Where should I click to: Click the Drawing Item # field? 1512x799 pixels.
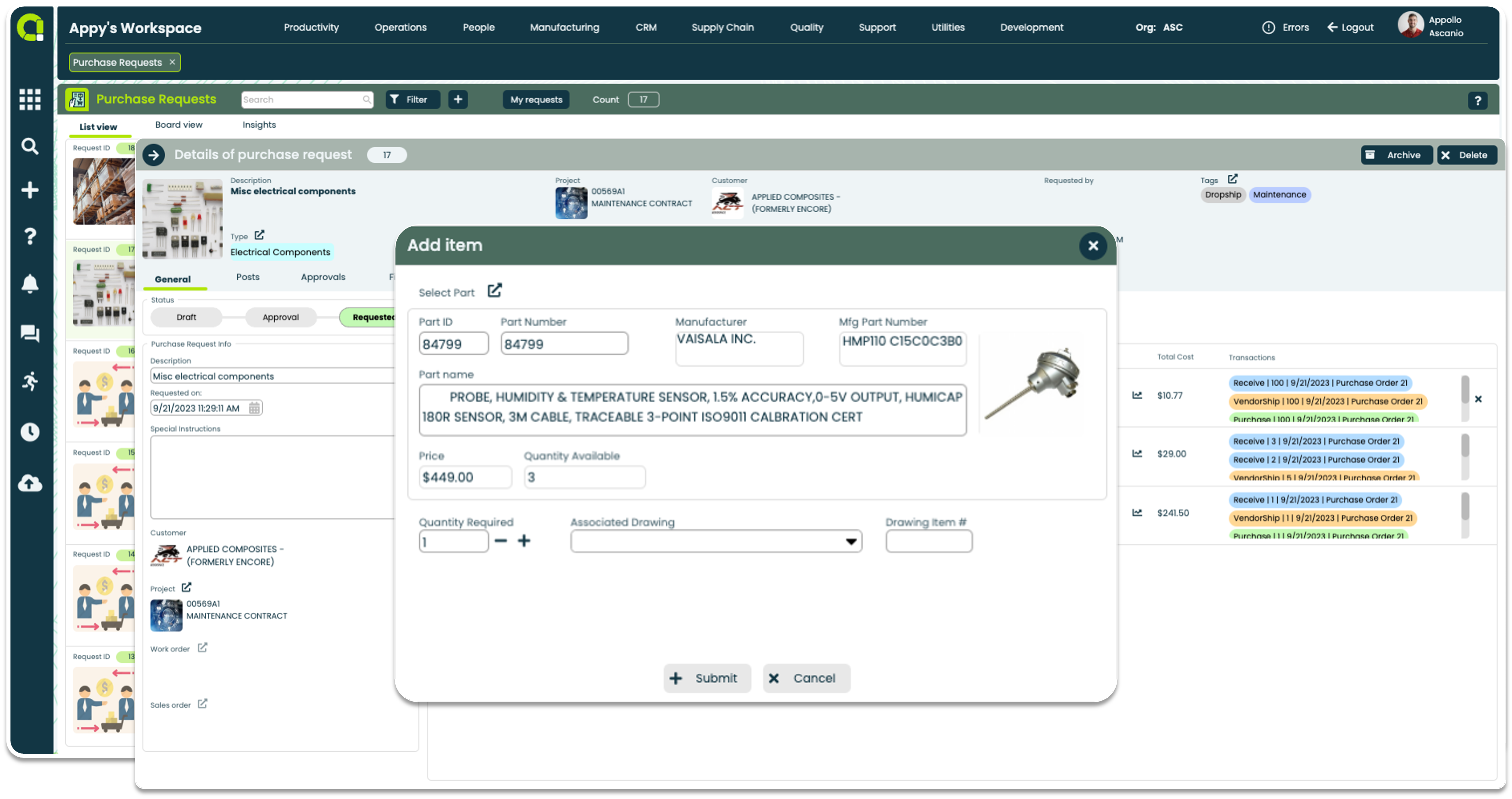pyautogui.click(x=929, y=541)
